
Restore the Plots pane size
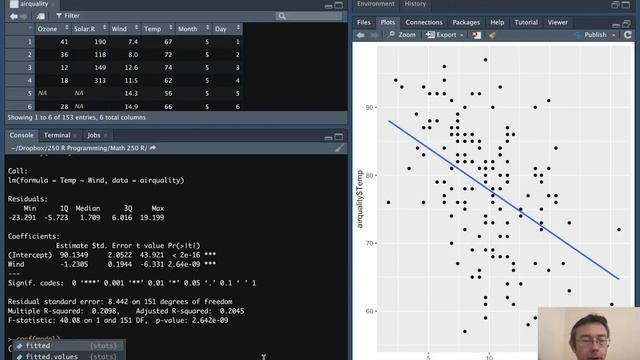point(626,24)
